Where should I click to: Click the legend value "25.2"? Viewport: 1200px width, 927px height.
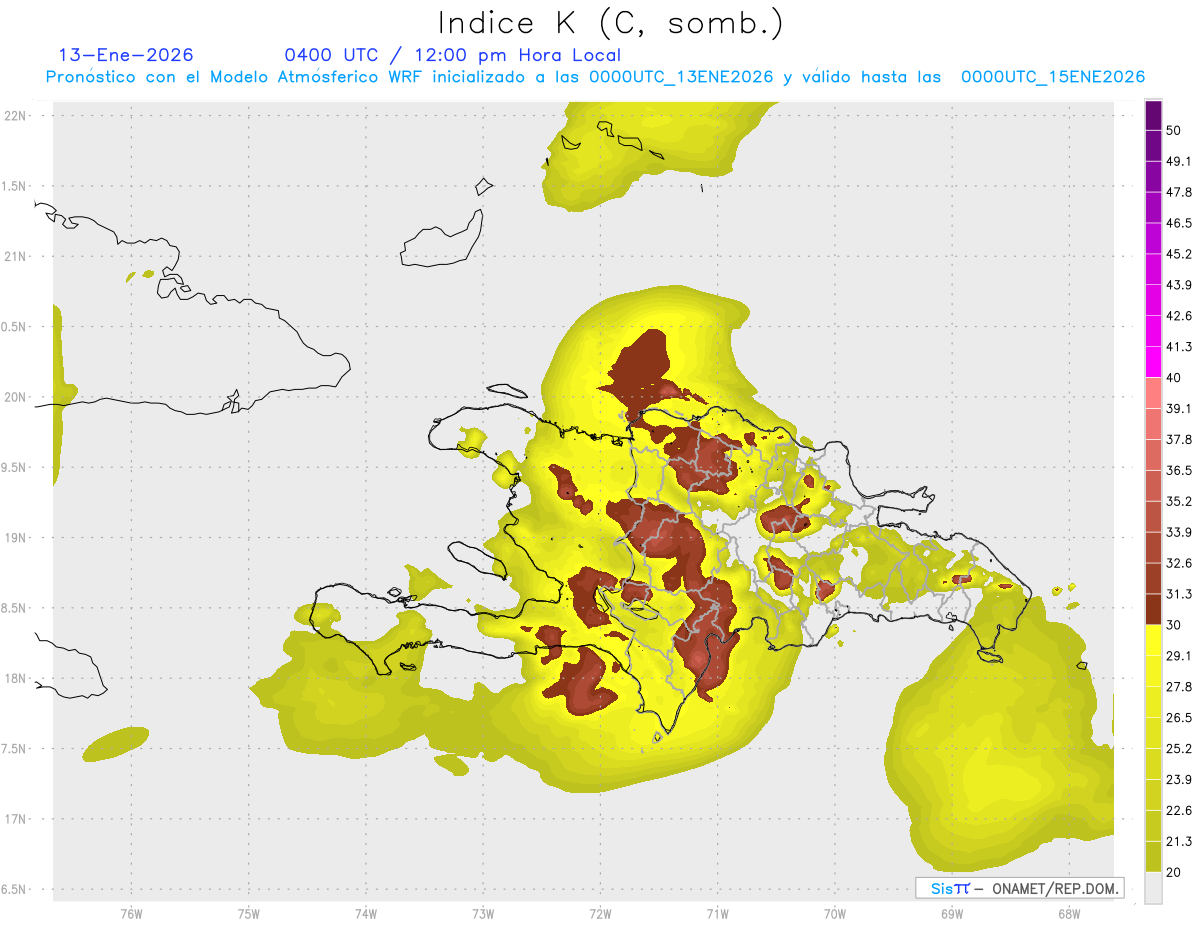pos(1178,748)
